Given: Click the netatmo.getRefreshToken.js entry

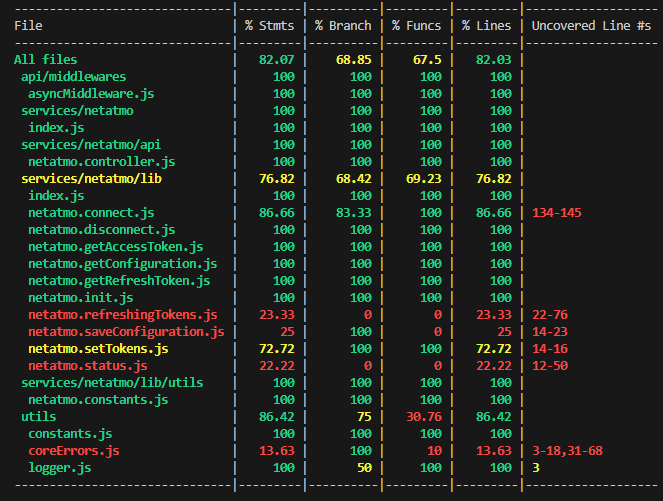Looking at the screenshot, I should pos(118,281).
